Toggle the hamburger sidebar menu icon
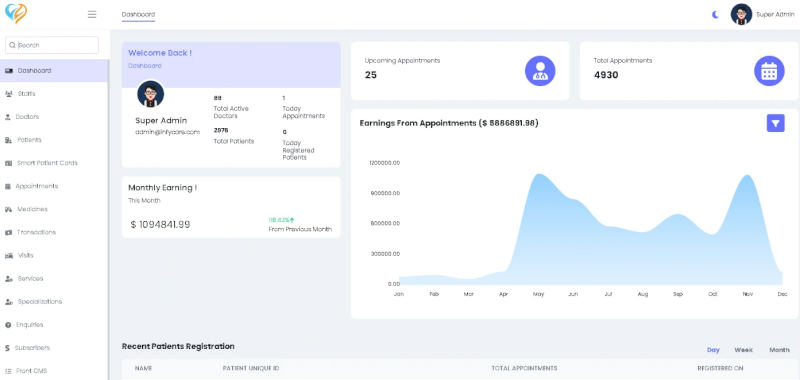Screen dimensions: 800x380 click(92, 14)
